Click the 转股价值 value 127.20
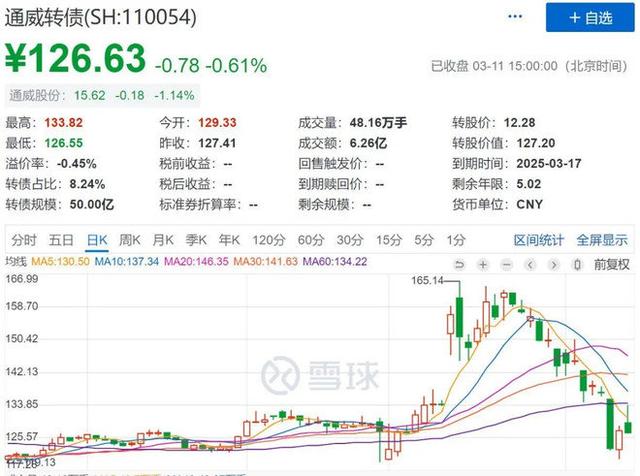Screen dimensions: 640x476 click(x=536, y=143)
